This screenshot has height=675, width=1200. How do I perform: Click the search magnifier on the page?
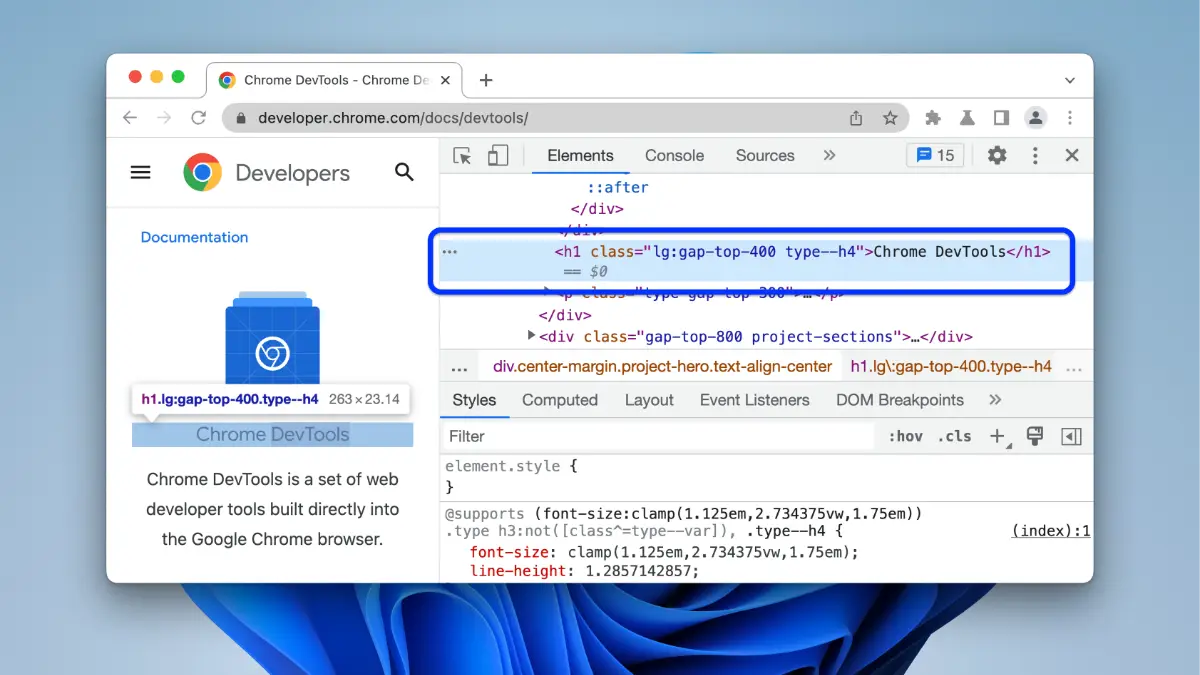pyautogui.click(x=404, y=172)
